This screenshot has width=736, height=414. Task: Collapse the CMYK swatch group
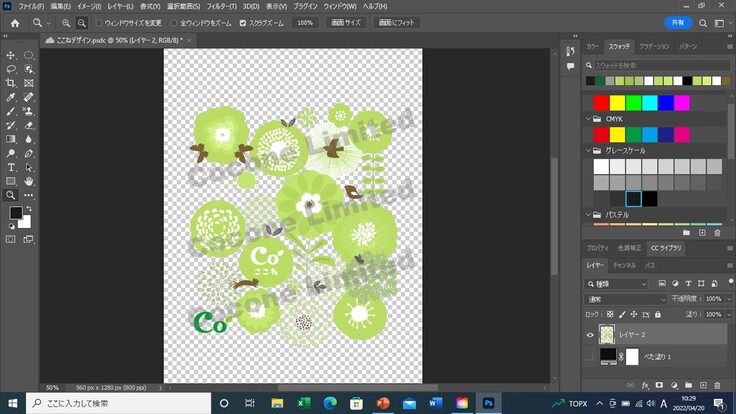pos(588,119)
